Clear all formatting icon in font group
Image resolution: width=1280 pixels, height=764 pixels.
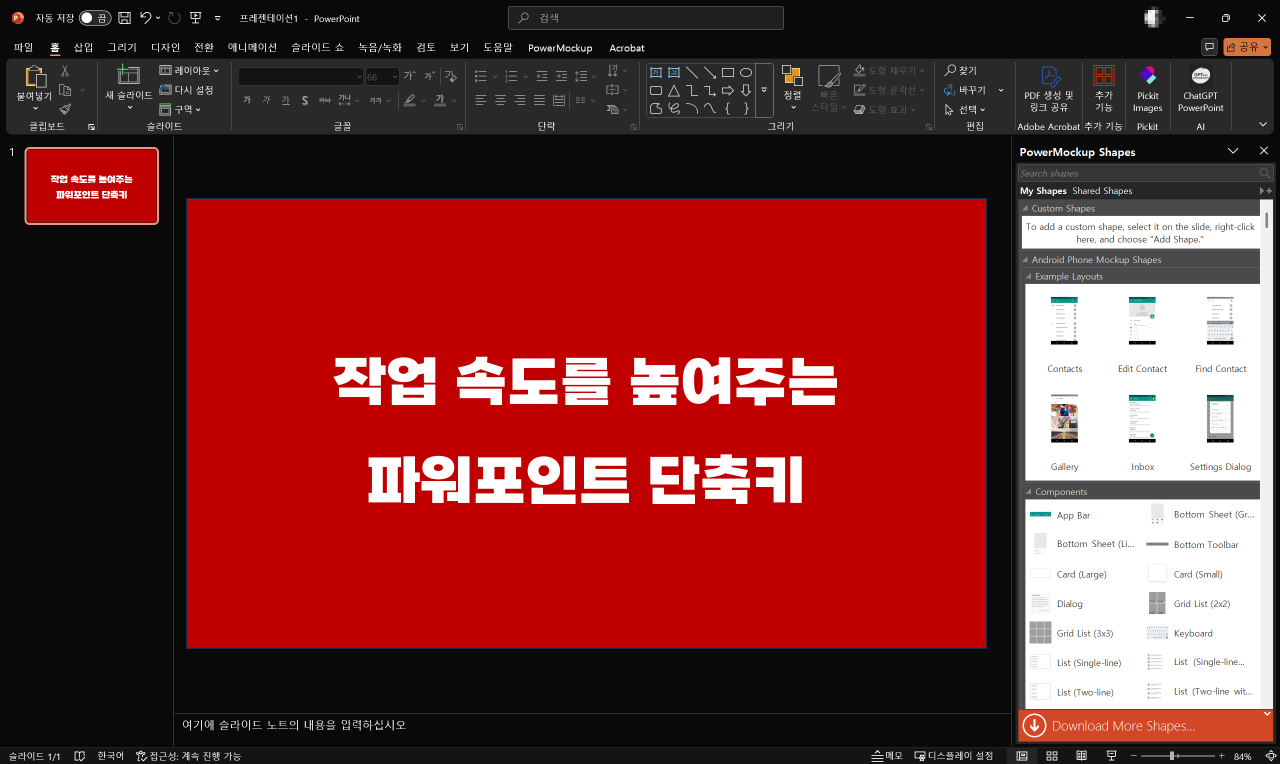coord(450,76)
